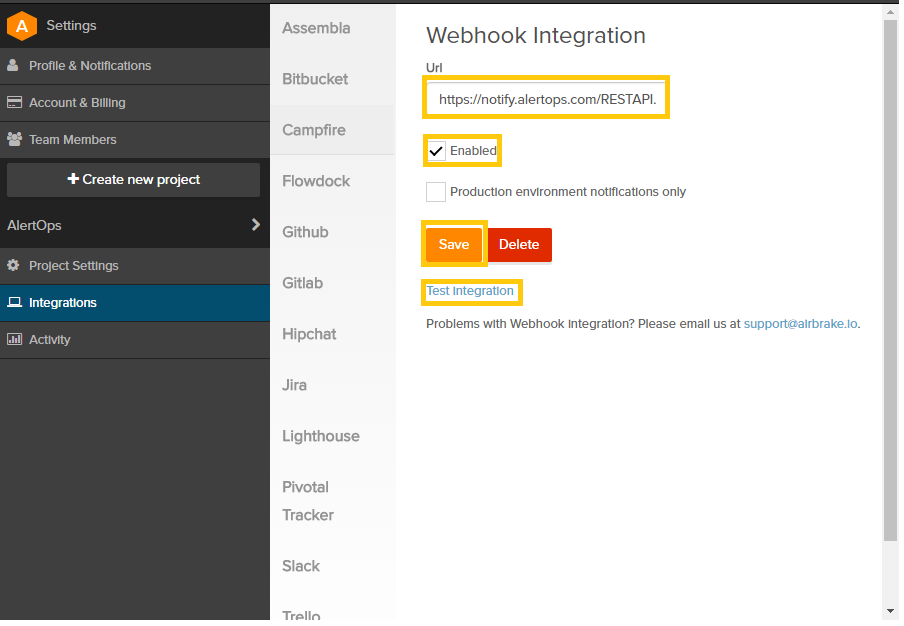Enable Production environment notifications only

click(436, 191)
